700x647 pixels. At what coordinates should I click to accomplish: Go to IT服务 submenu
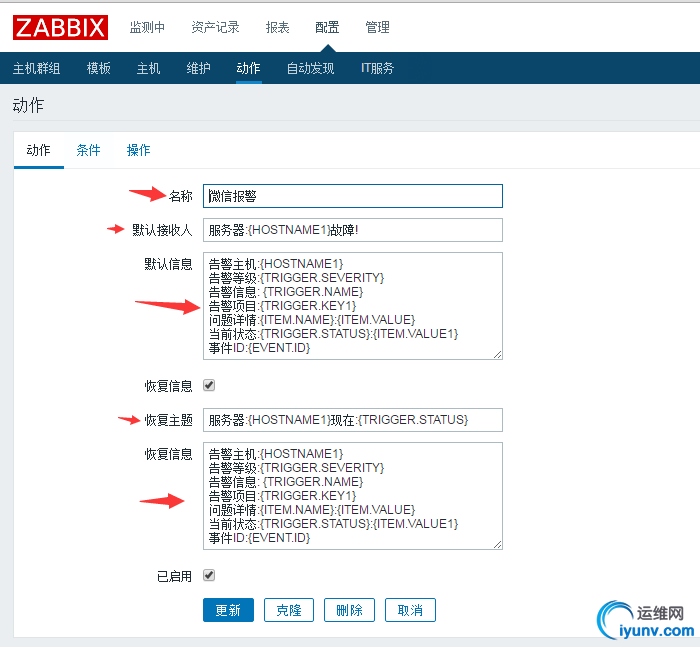(x=377, y=68)
